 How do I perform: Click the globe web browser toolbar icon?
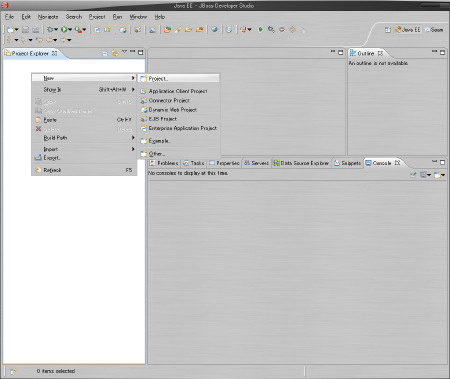pos(214,30)
